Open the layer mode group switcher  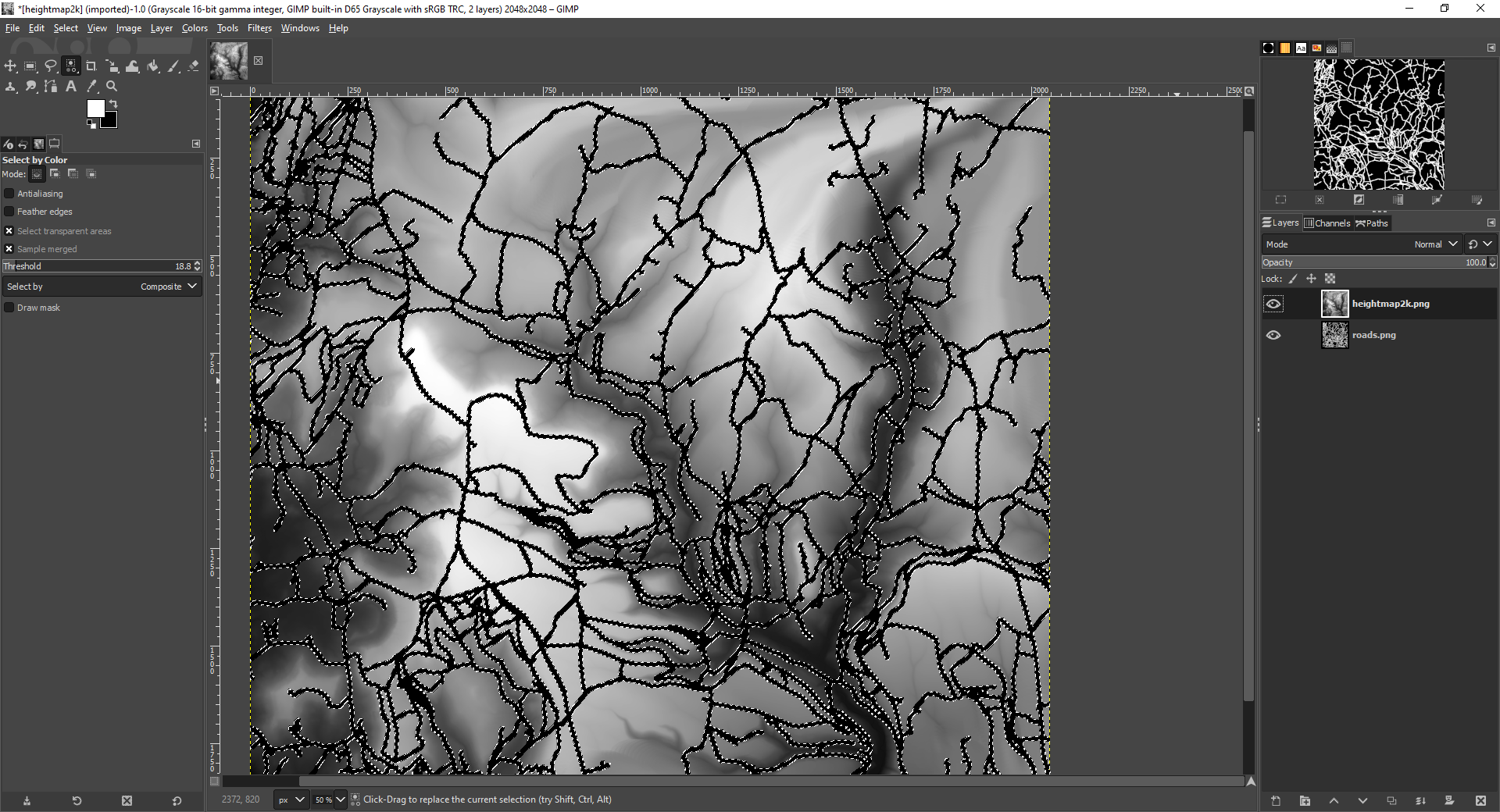[1480, 244]
